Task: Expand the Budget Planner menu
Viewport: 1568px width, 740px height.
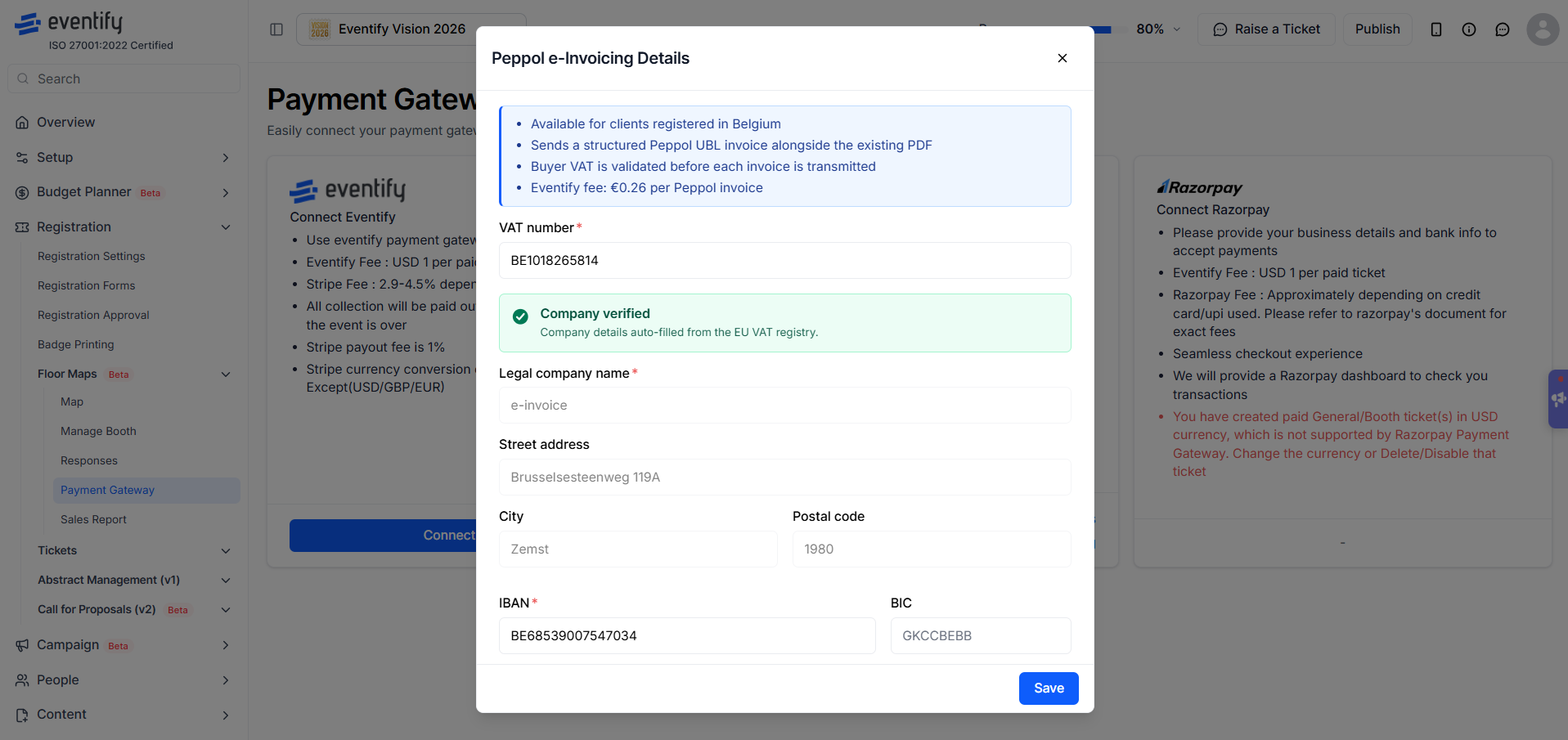Action: coord(124,193)
